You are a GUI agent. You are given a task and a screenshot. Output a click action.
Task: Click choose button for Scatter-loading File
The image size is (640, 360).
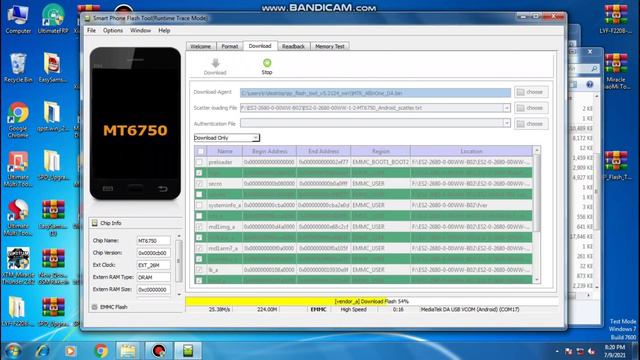531,108
